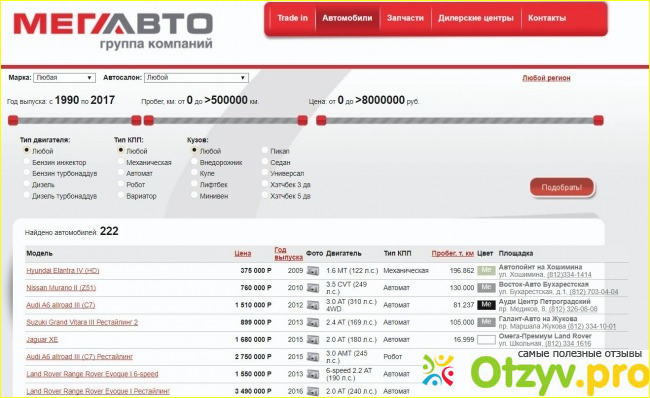Open photo icon for Nissan Murano row

point(313,288)
